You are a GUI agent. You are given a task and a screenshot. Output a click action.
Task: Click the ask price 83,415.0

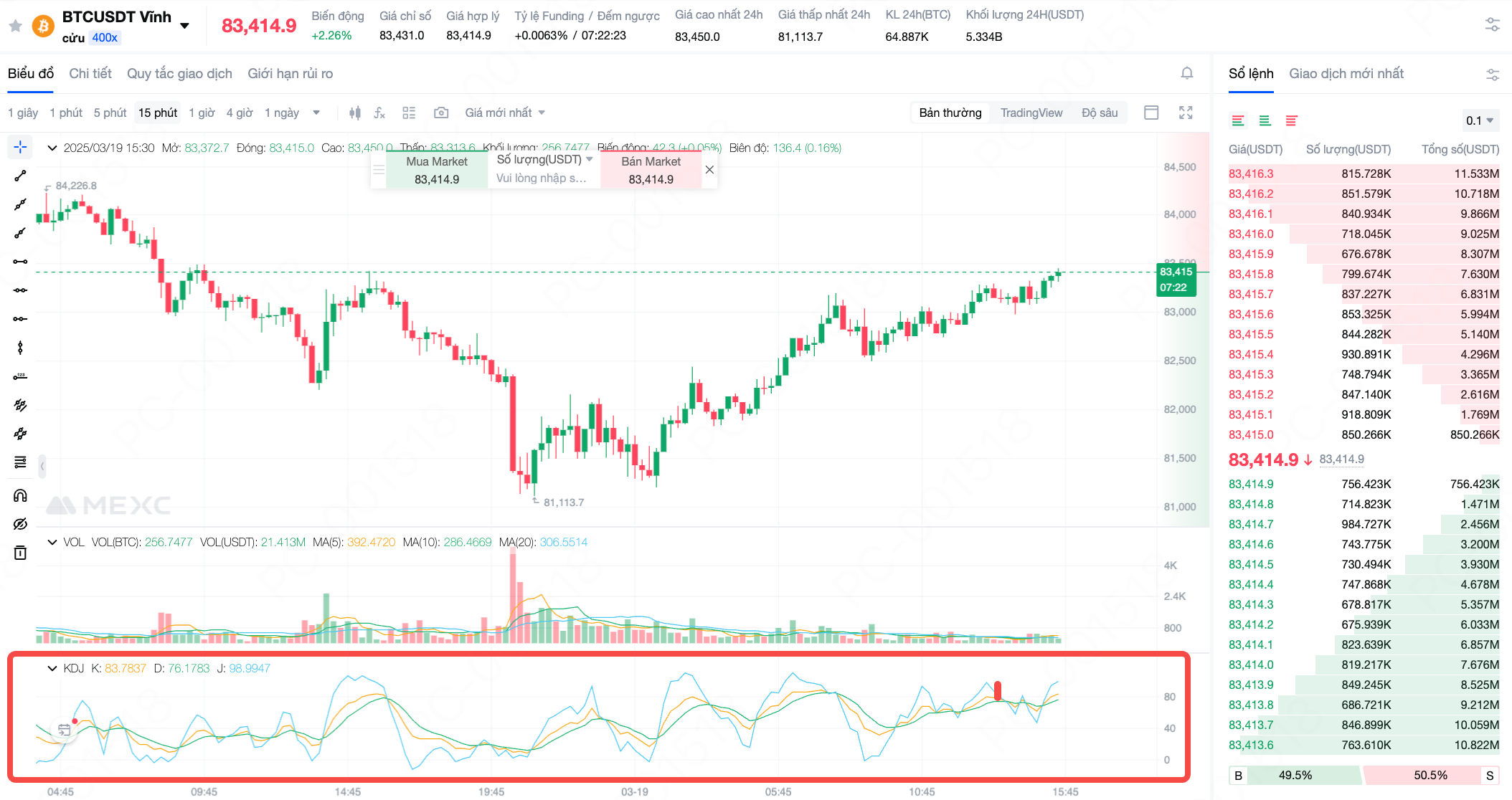point(1251,434)
